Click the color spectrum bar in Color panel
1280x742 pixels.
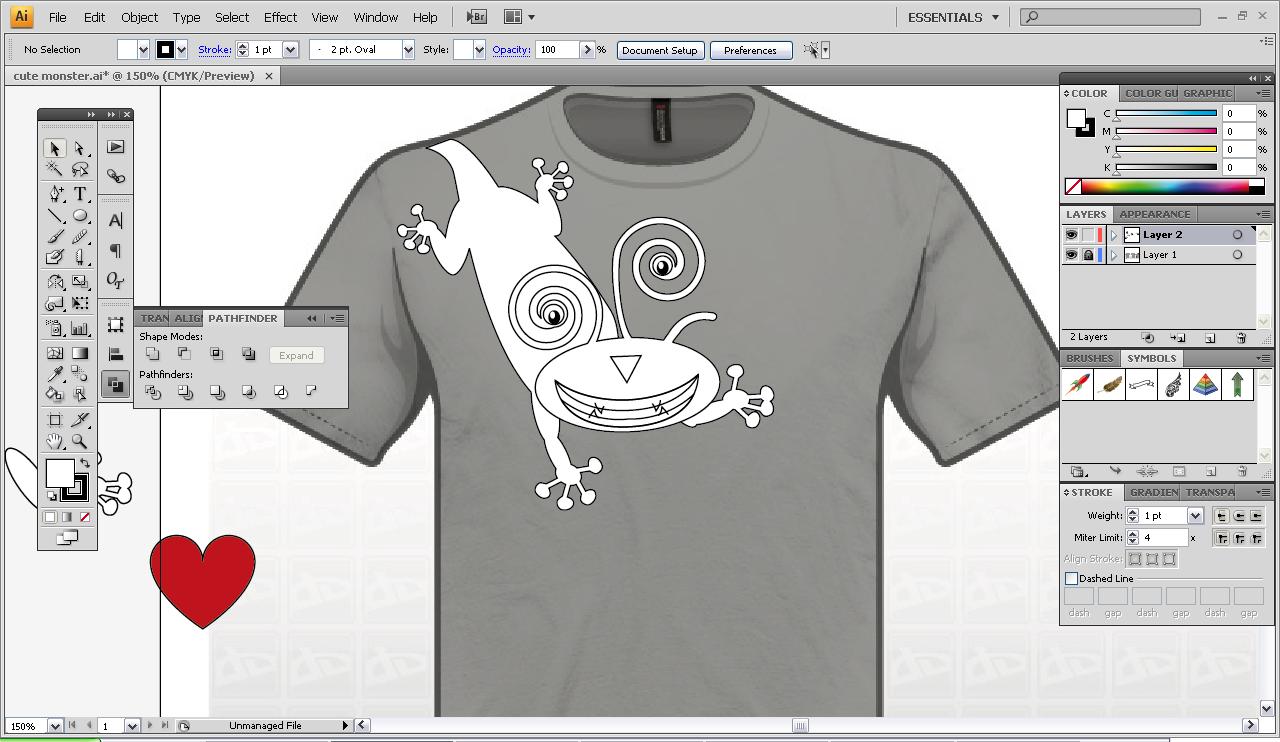point(1165,186)
